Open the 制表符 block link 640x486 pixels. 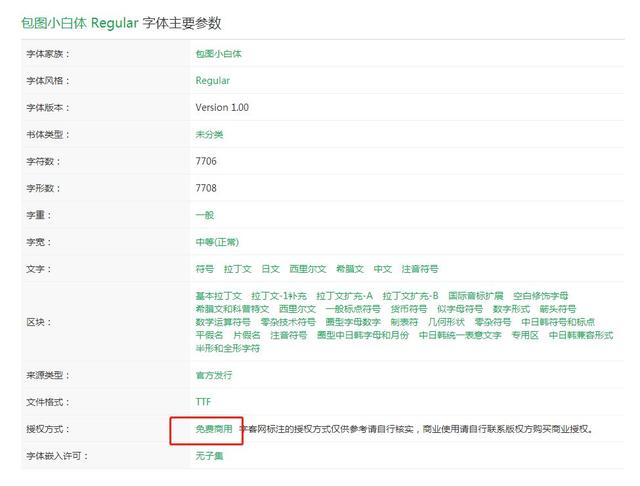(404, 322)
